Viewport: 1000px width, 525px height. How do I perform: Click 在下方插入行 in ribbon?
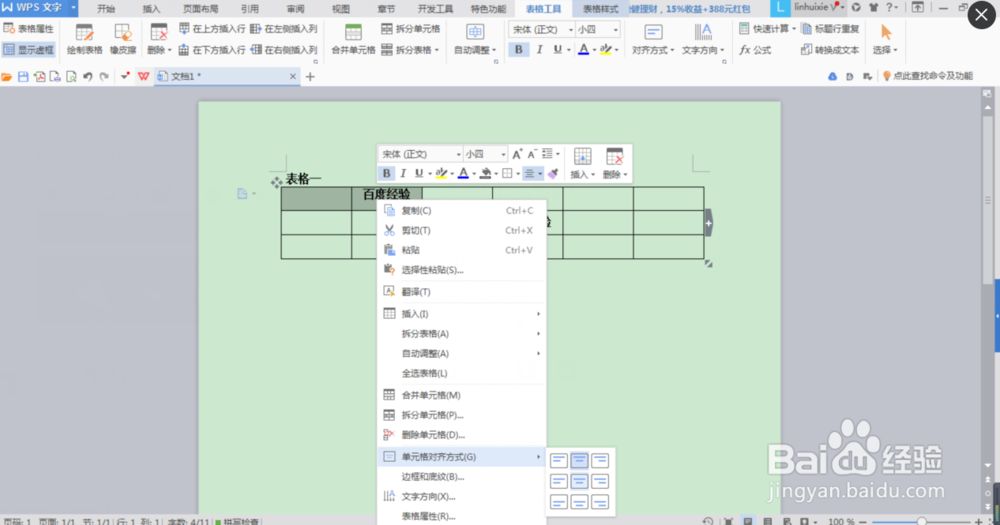[212, 49]
